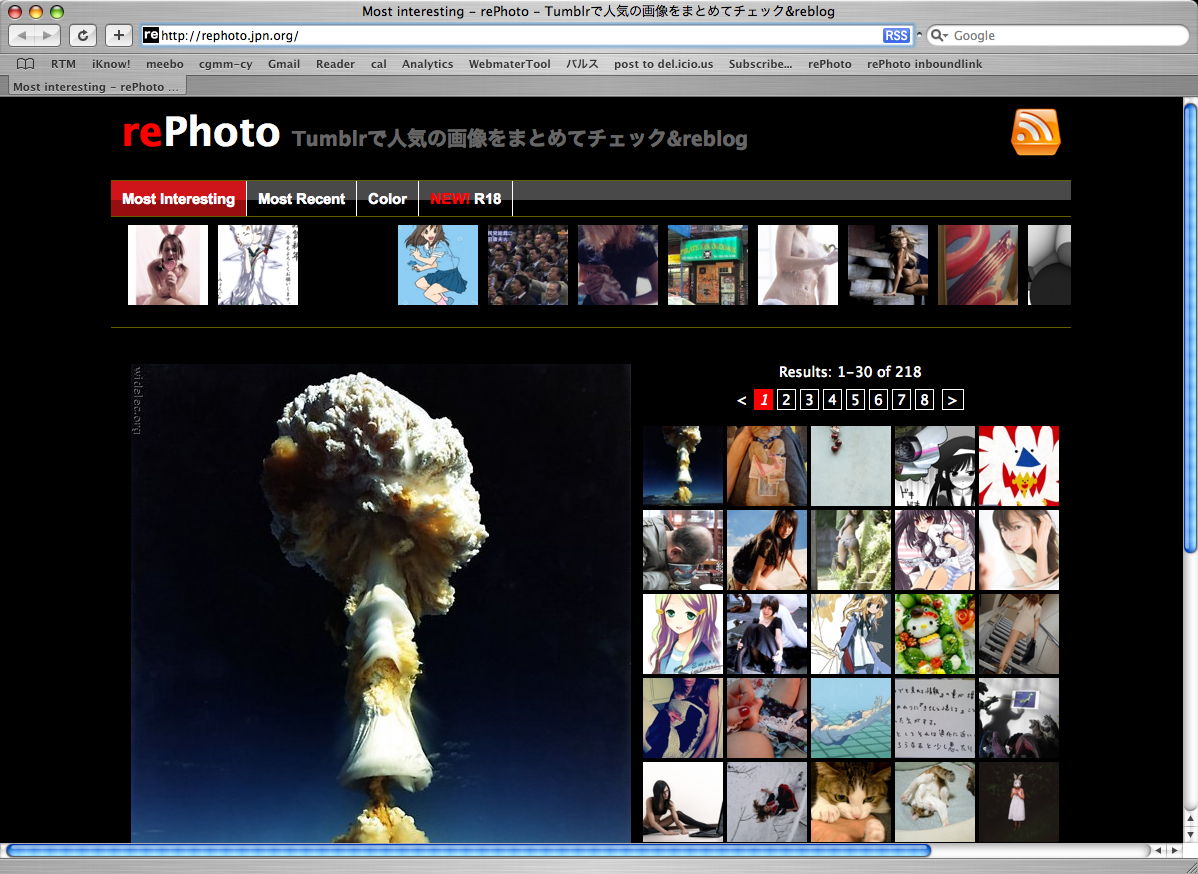Screen dimensions: 1198x874
Task: Switch to the Most Recent tab
Action: pyautogui.click(x=301, y=199)
